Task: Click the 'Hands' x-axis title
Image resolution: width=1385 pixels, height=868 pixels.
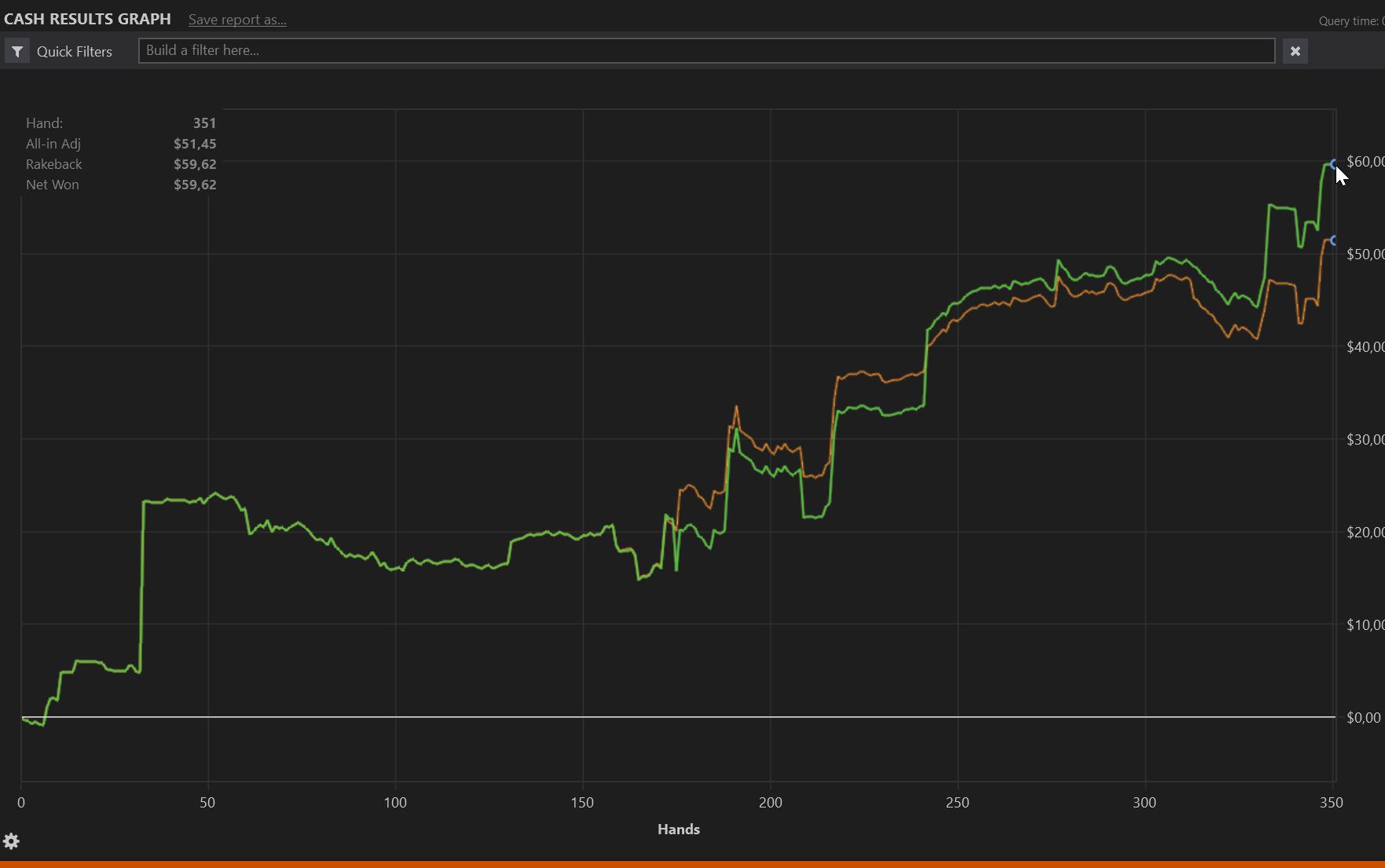Action: pyautogui.click(x=679, y=830)
